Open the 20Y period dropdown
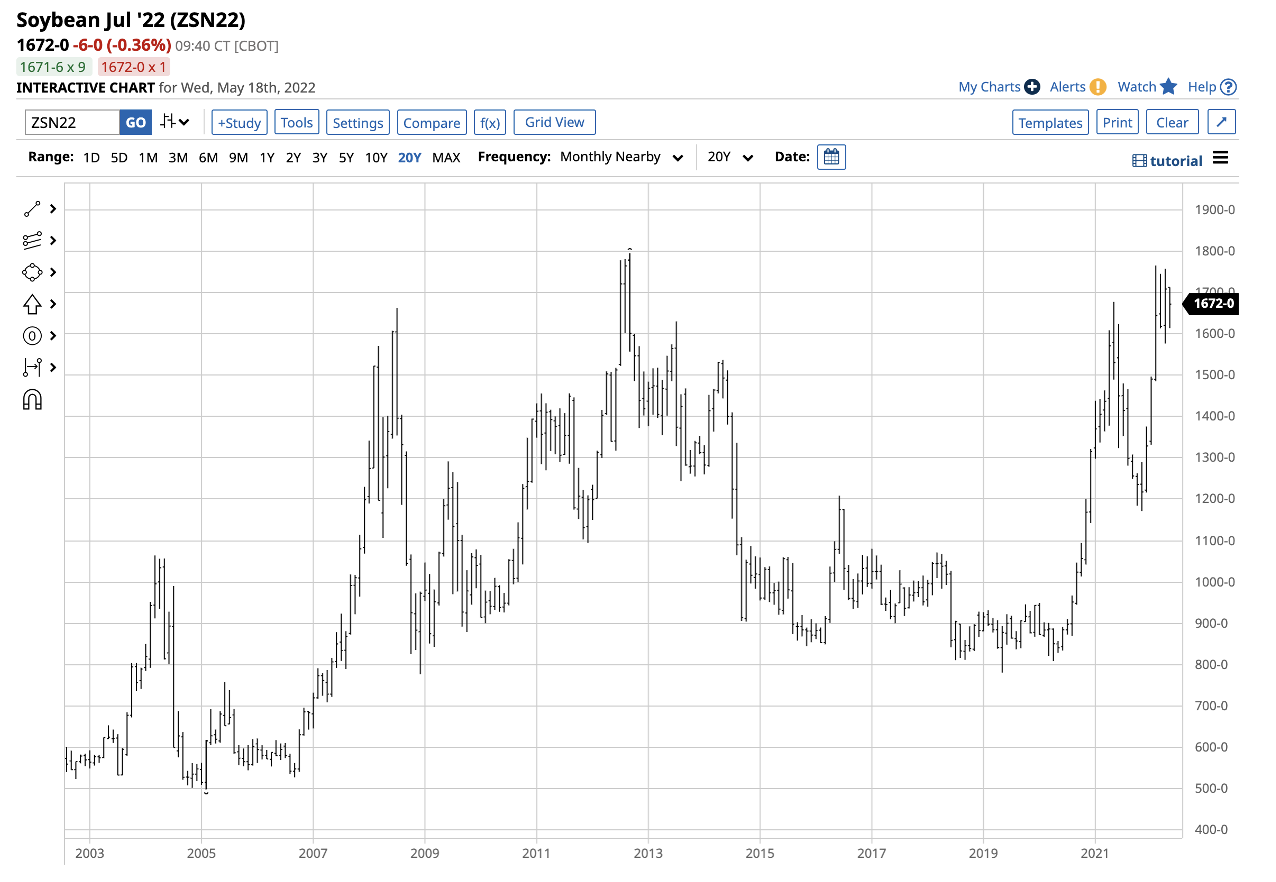The width and height of the screenshot is (1276, 882). coord(730,157)
